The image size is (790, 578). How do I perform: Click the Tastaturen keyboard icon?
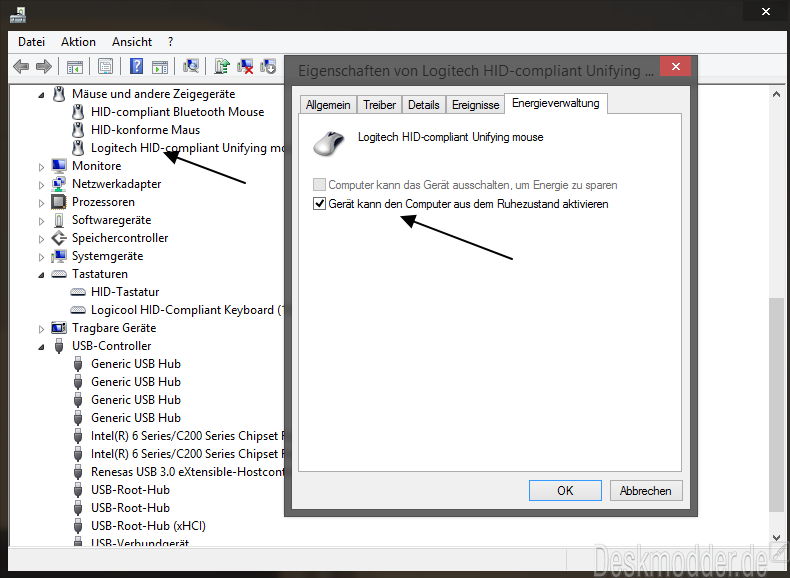pyautogui.click(x=59, y=274)
